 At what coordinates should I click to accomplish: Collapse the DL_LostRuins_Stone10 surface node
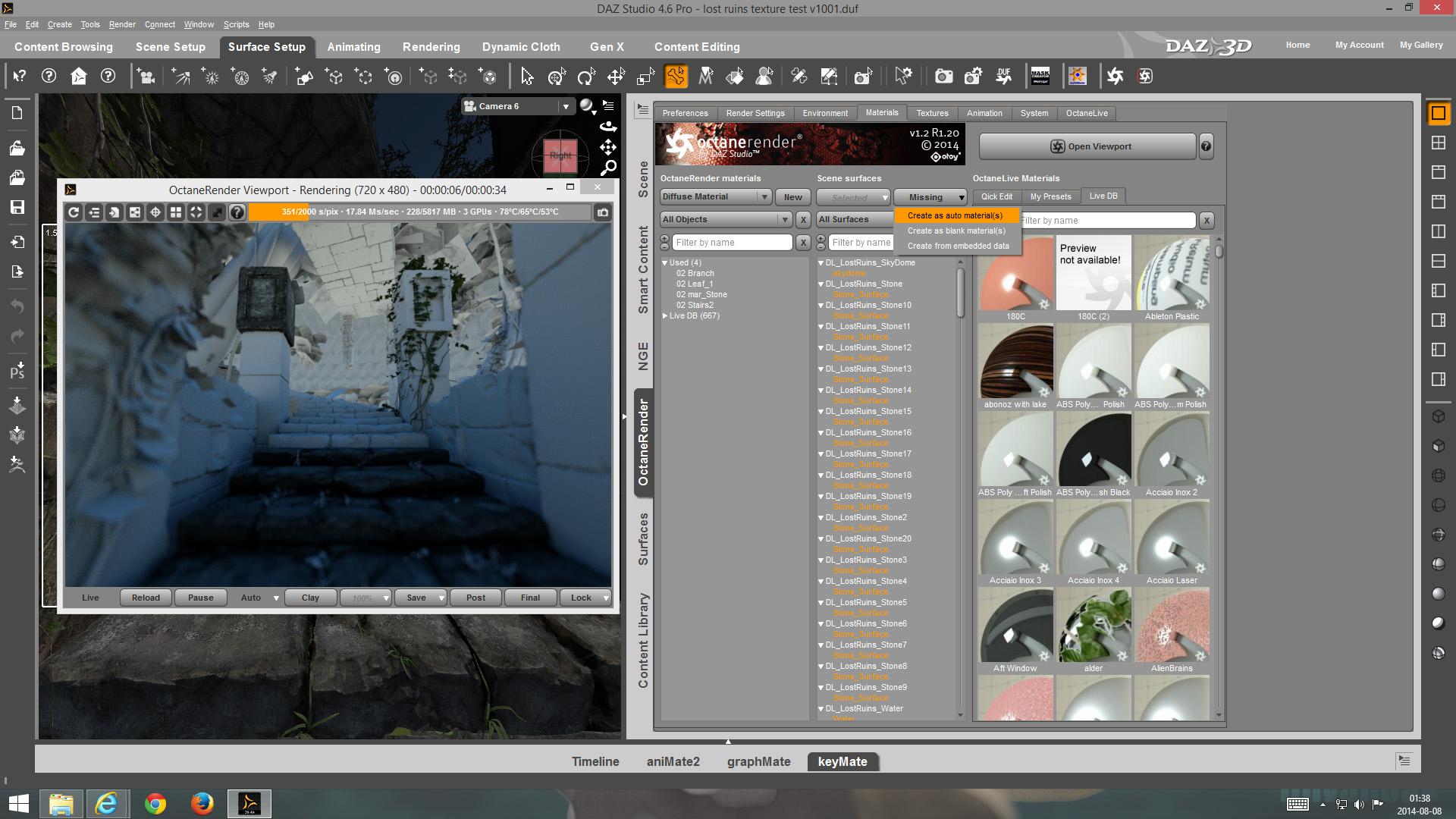click(x=821, y=306)
